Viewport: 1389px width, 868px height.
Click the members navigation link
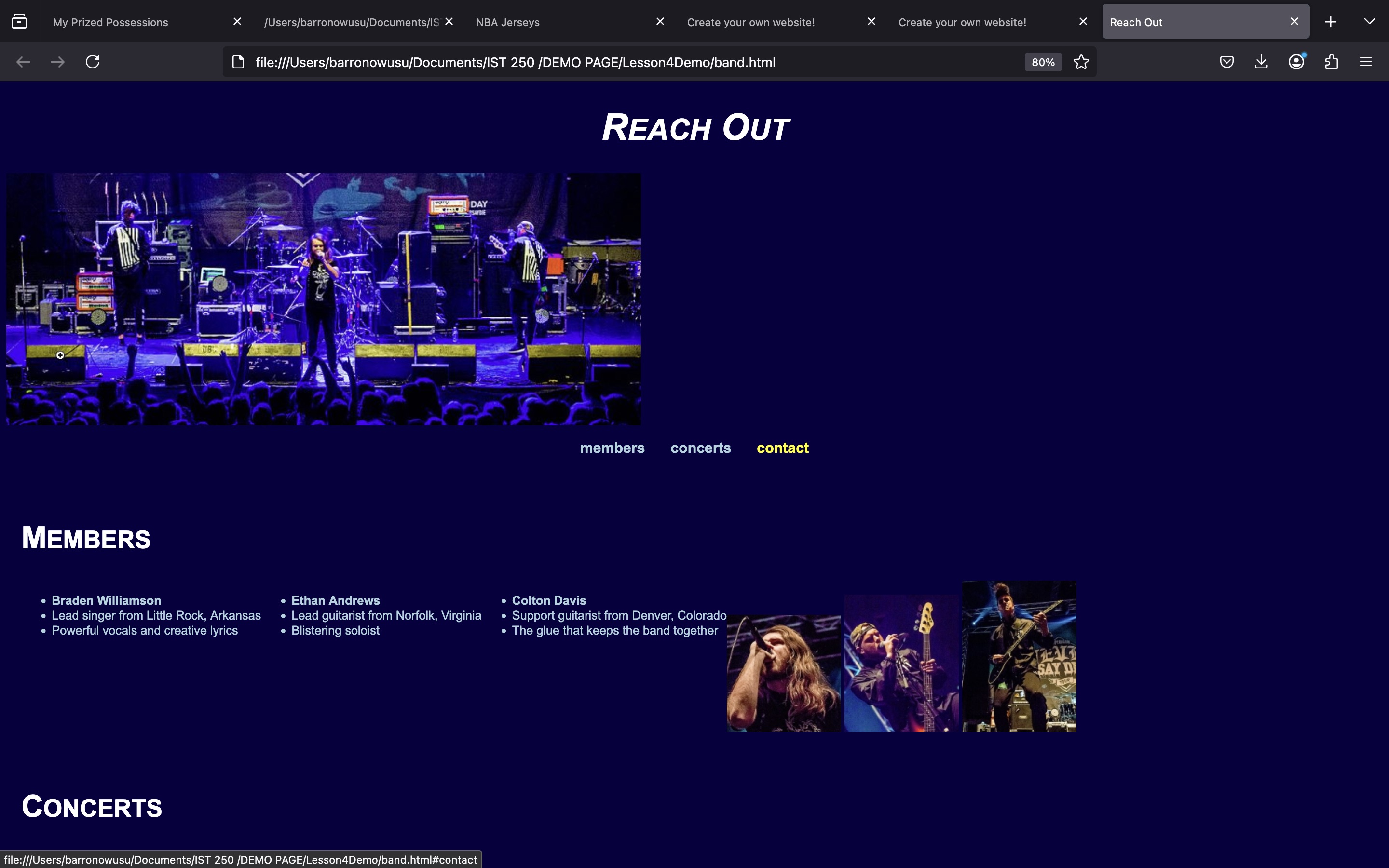612,448
